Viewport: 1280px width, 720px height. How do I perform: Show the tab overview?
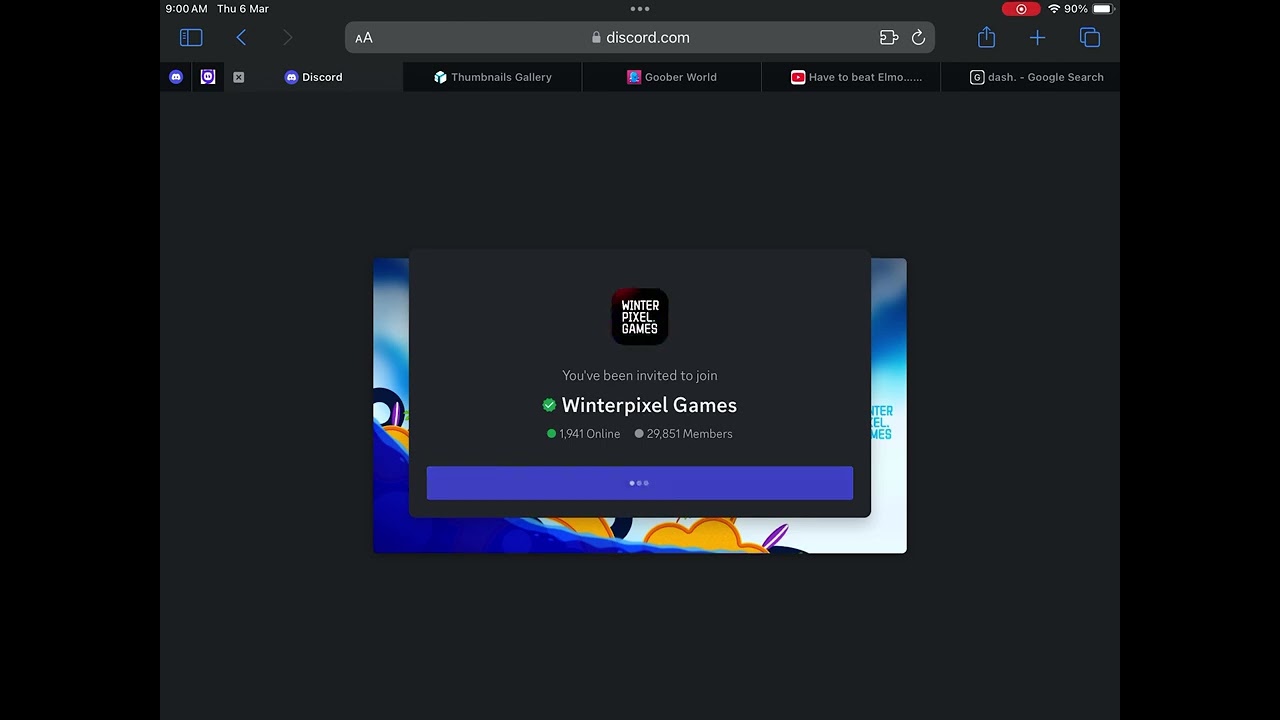pyautogui.click(x=1090, y=38)
